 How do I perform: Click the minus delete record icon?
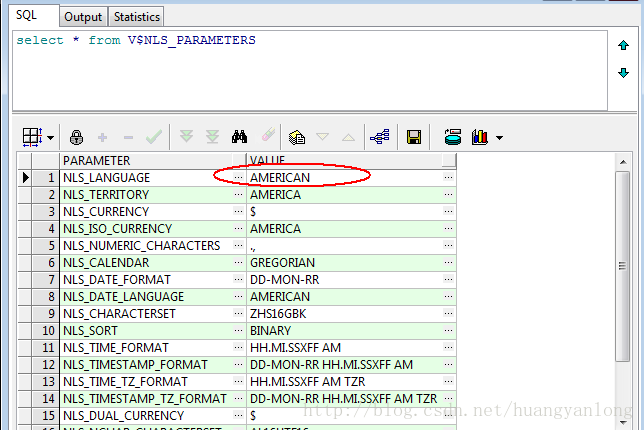click(129, 137)
